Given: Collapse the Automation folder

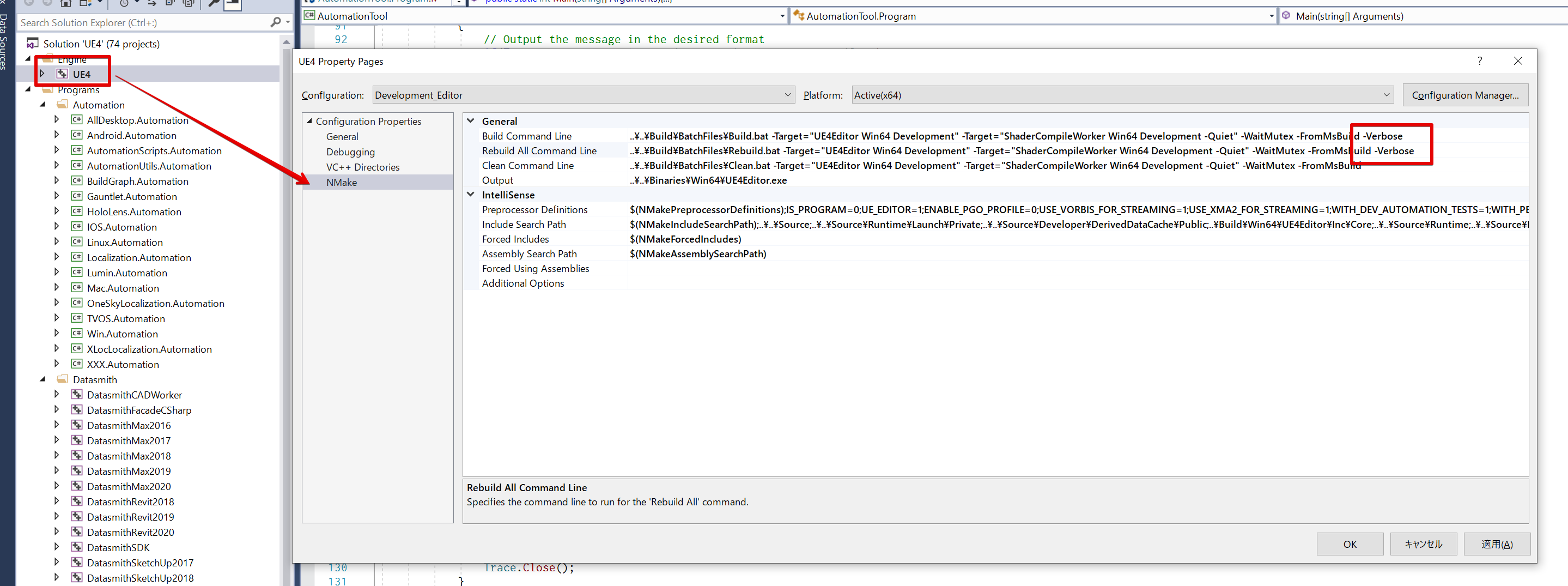Looking at the screenshot, I should pos(42,105).
